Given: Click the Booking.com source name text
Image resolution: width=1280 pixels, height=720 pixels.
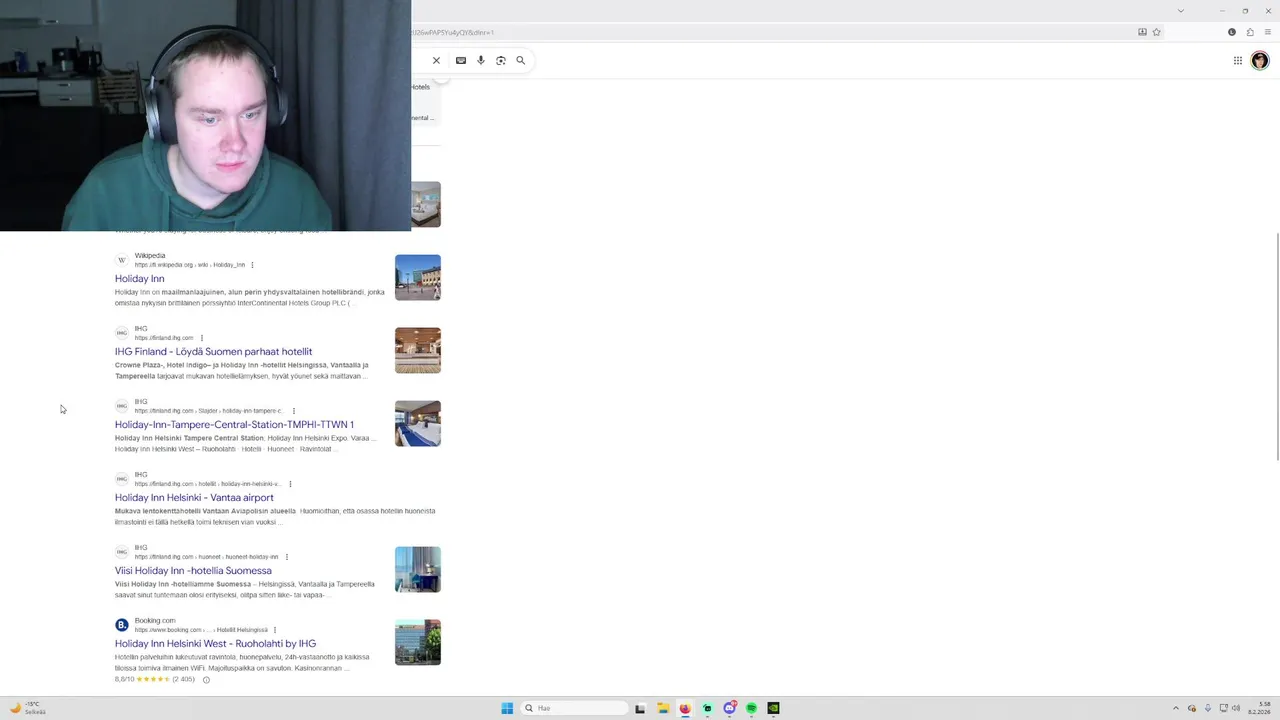Looking at the screenshot, I should [x=155, y=621].
